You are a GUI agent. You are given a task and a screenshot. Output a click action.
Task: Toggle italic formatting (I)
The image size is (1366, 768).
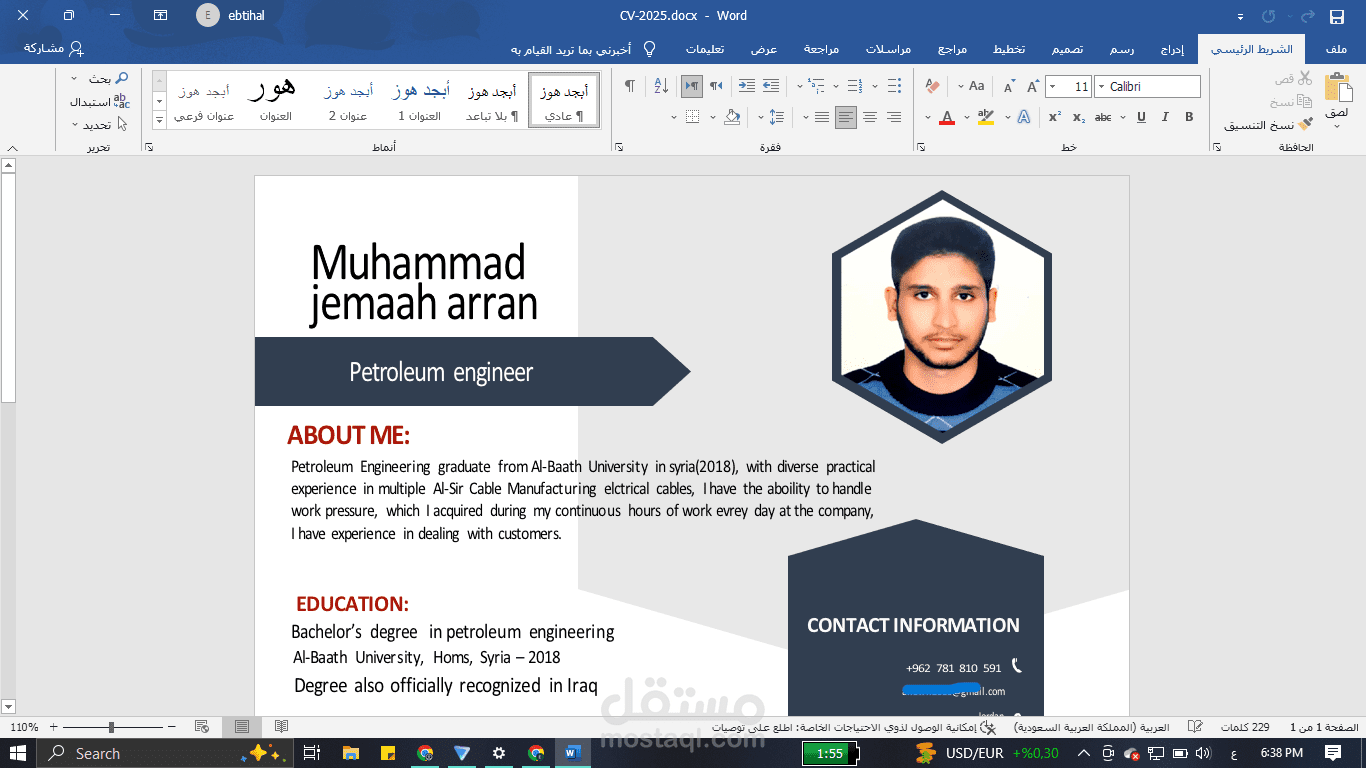(x=1165, y=117)
